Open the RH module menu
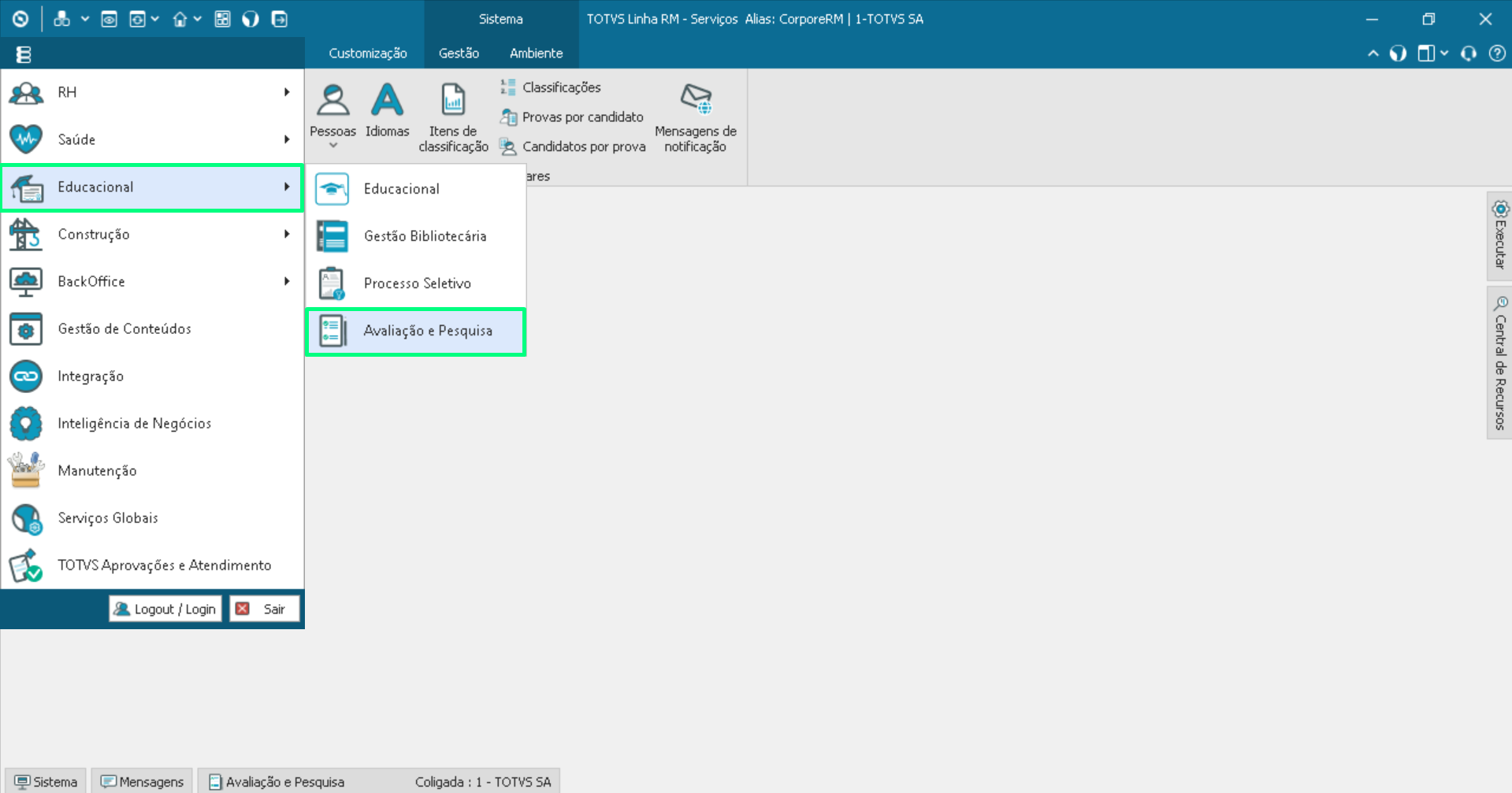 tap(152, 92)
